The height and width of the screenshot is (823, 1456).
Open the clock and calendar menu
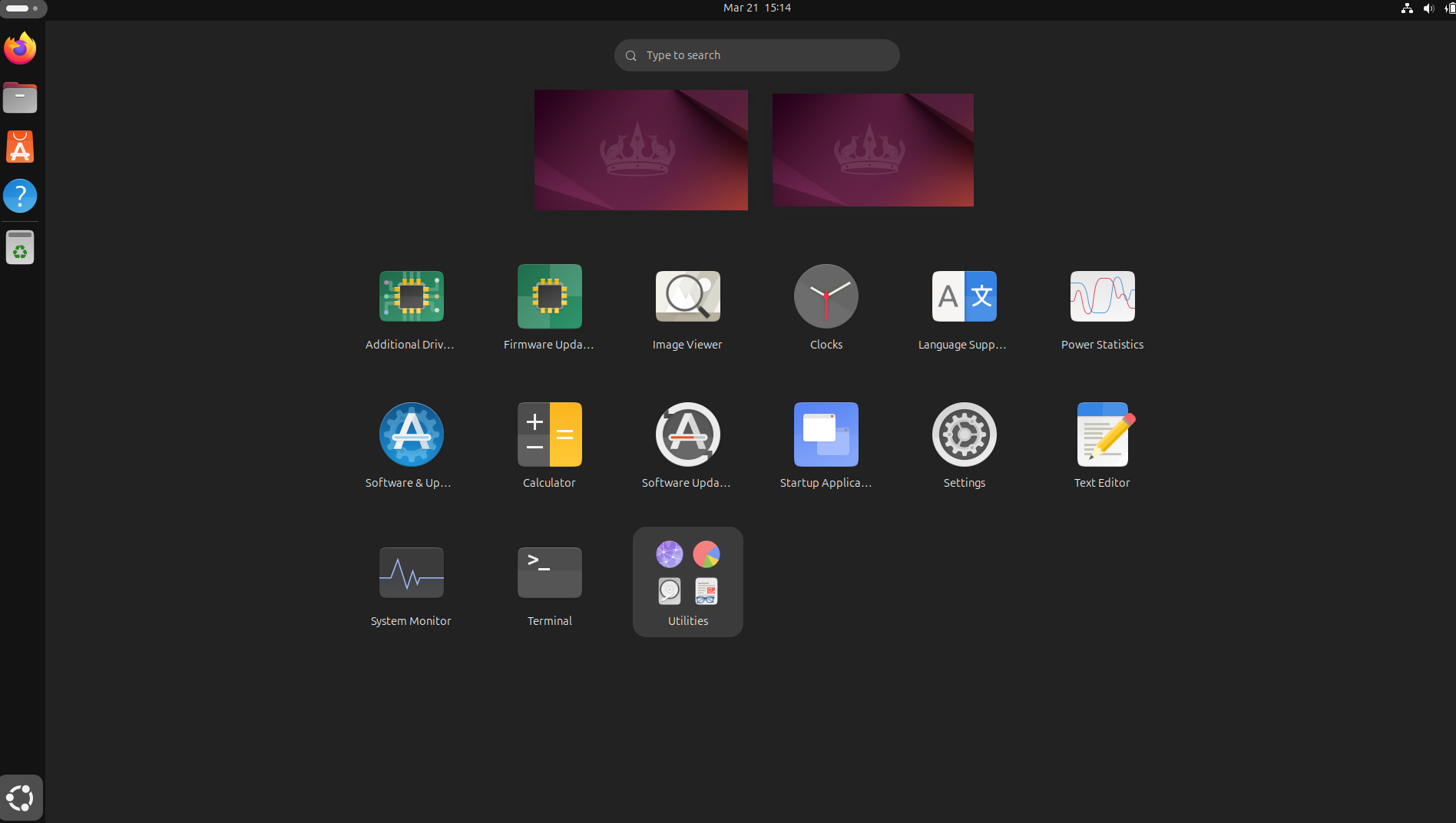757,8
